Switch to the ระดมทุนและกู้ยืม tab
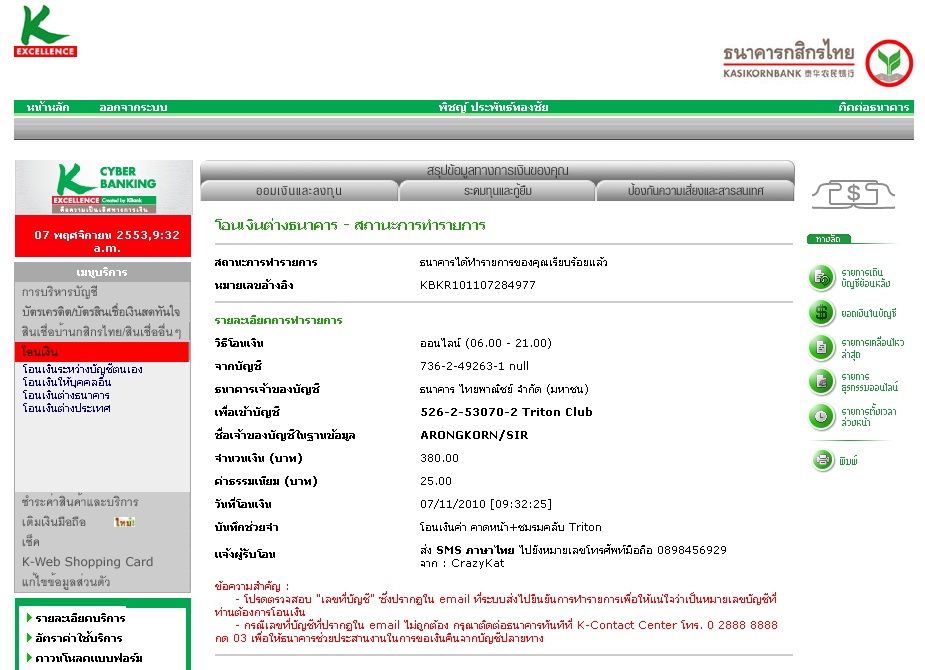Image resolution: width=925 pixels, height=670 pixels. coord(497,191)
